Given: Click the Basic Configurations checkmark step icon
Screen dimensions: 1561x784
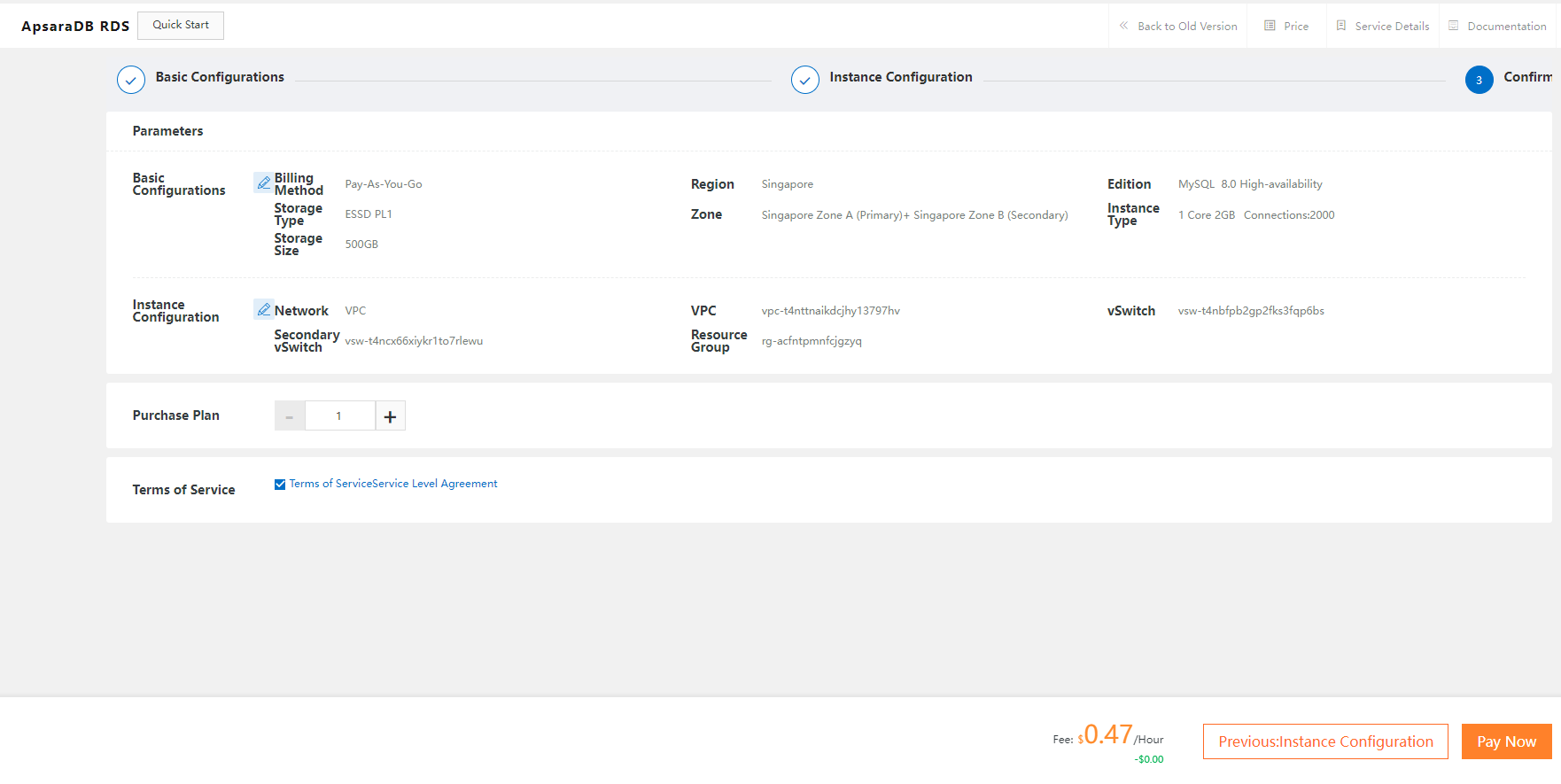Looking at the screenshot, I should click(131, 80).
